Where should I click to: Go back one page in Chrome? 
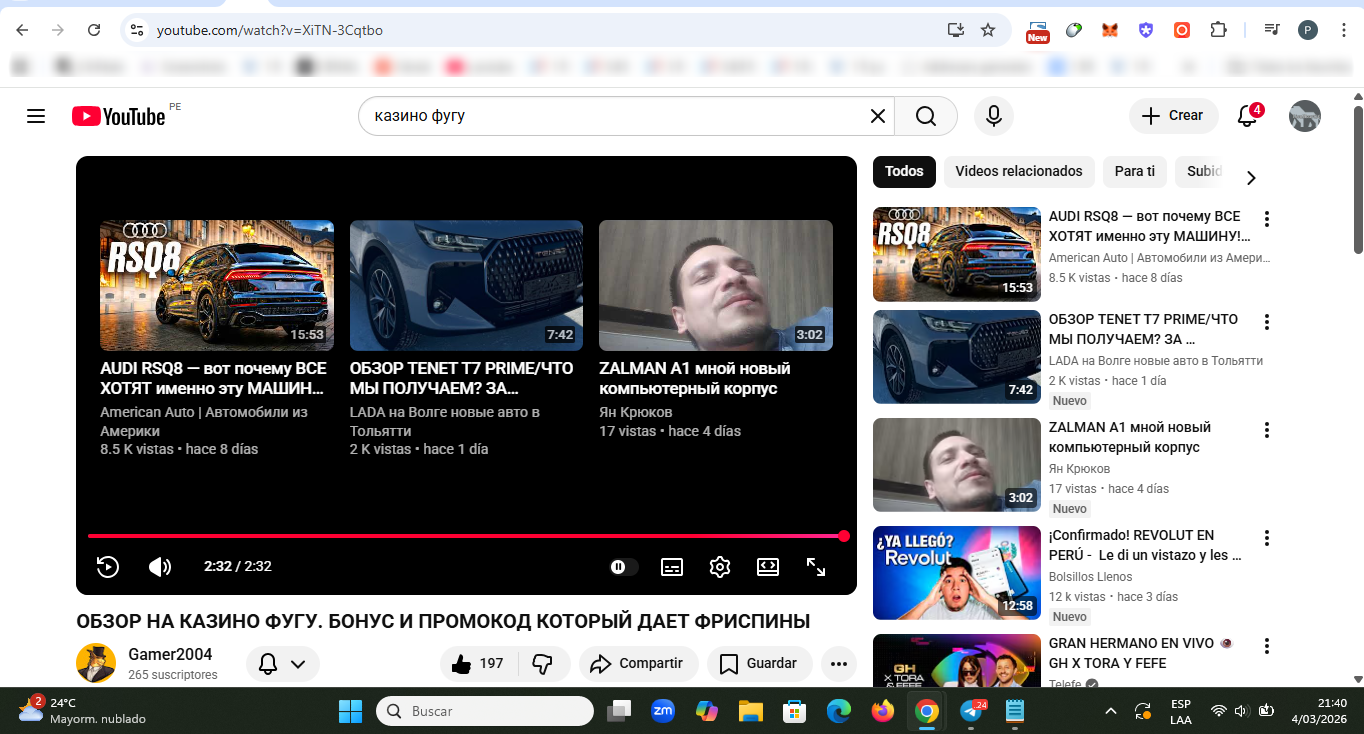pos(22,30)
